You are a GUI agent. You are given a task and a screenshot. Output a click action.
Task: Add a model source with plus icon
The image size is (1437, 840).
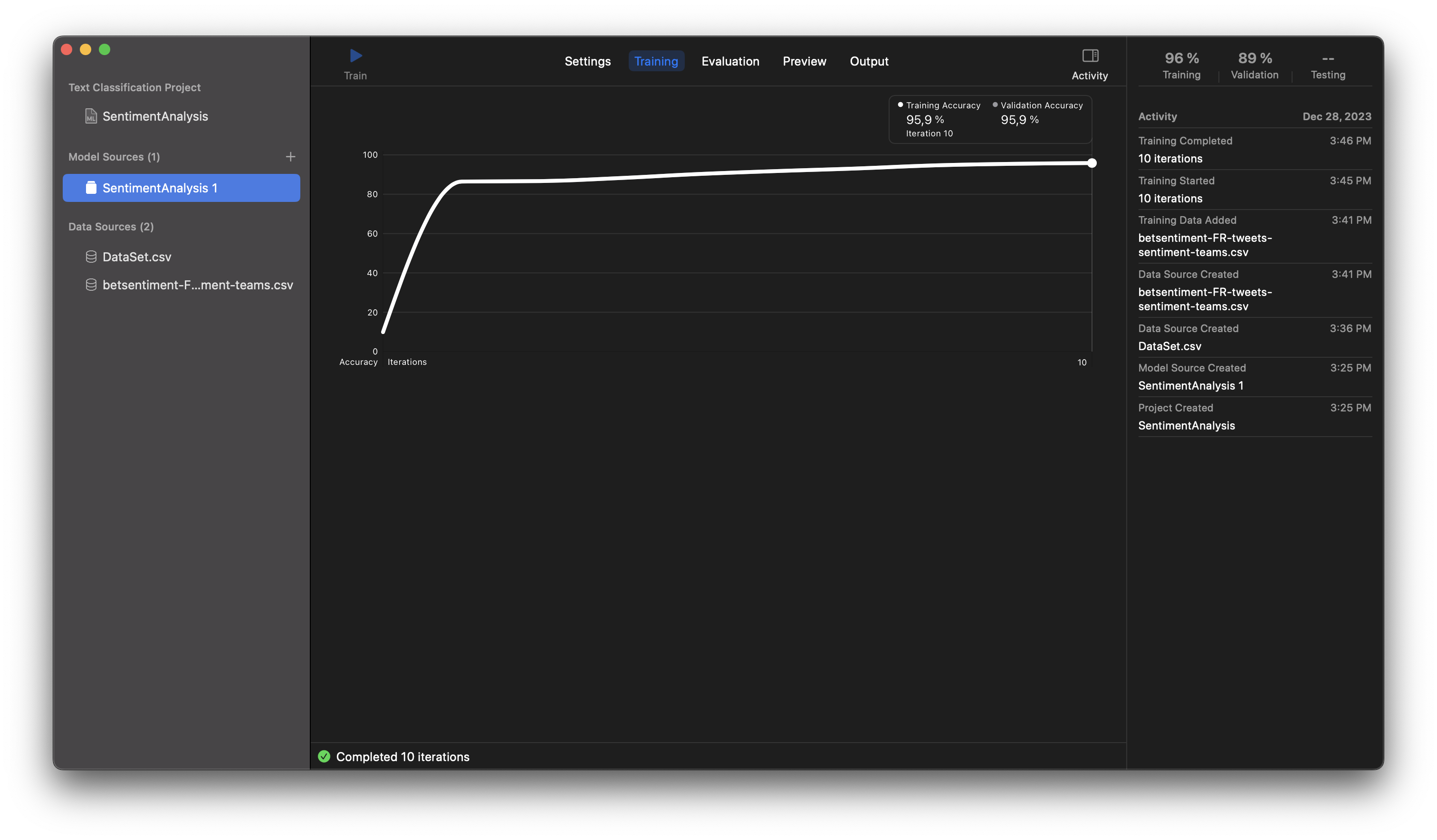pyautogui.click(x=290, y=157)
